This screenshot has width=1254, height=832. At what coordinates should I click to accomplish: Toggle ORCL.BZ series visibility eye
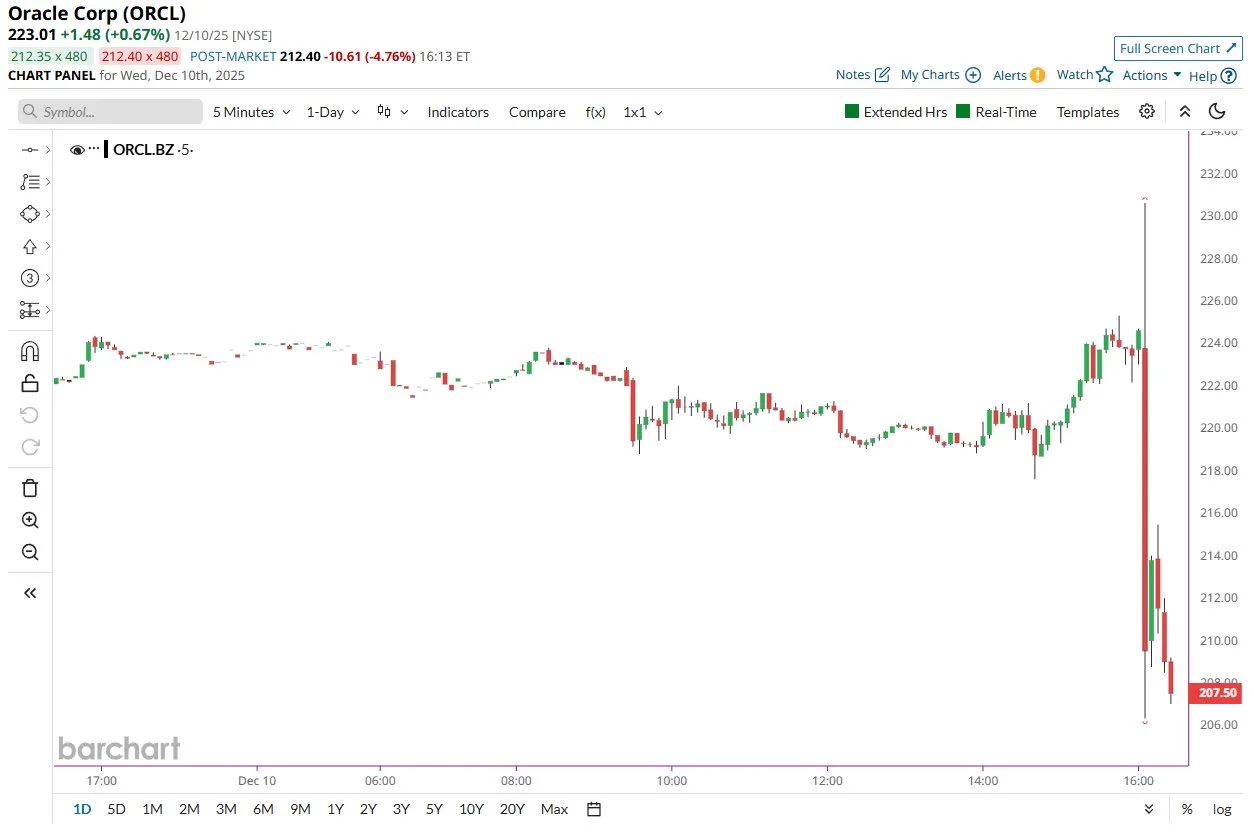tap(77, 150)
